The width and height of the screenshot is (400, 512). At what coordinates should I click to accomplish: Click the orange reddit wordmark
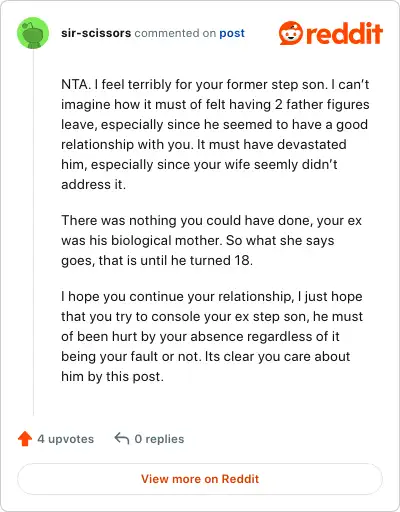tap(344, 33)
